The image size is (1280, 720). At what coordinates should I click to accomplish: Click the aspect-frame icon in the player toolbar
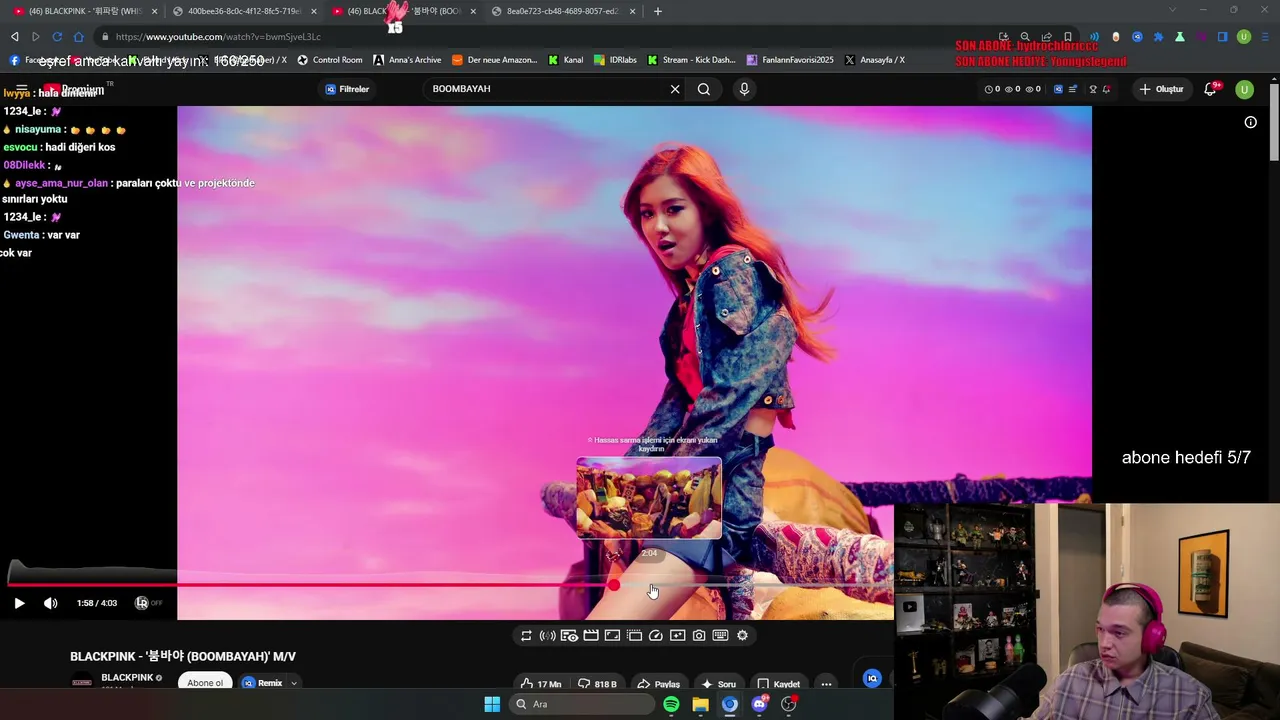pyautogui.click(x=612, y=635)
